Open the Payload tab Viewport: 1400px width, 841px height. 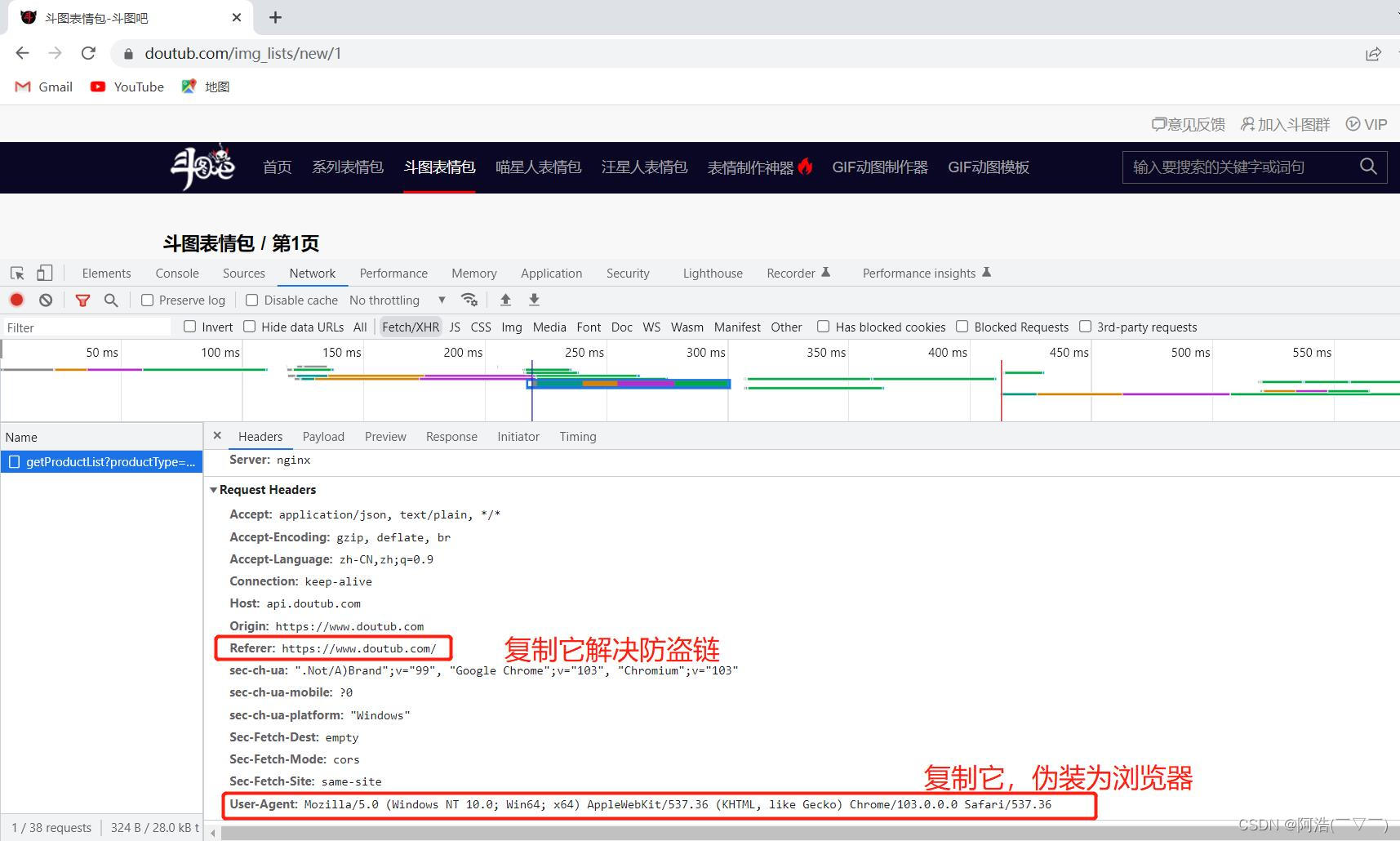(x=323, y=437)
